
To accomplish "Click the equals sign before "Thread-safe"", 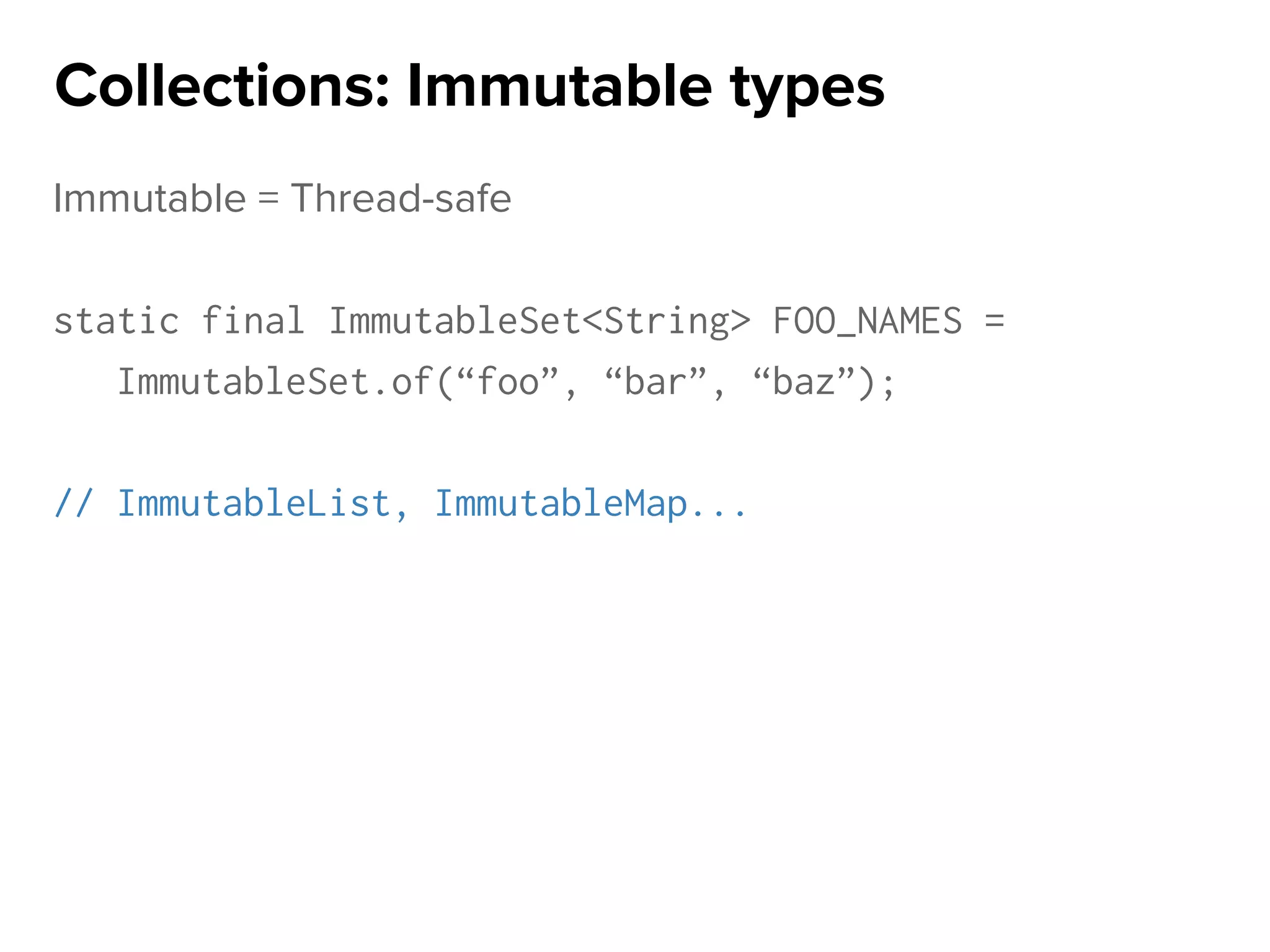I will [x=268, y=200].
